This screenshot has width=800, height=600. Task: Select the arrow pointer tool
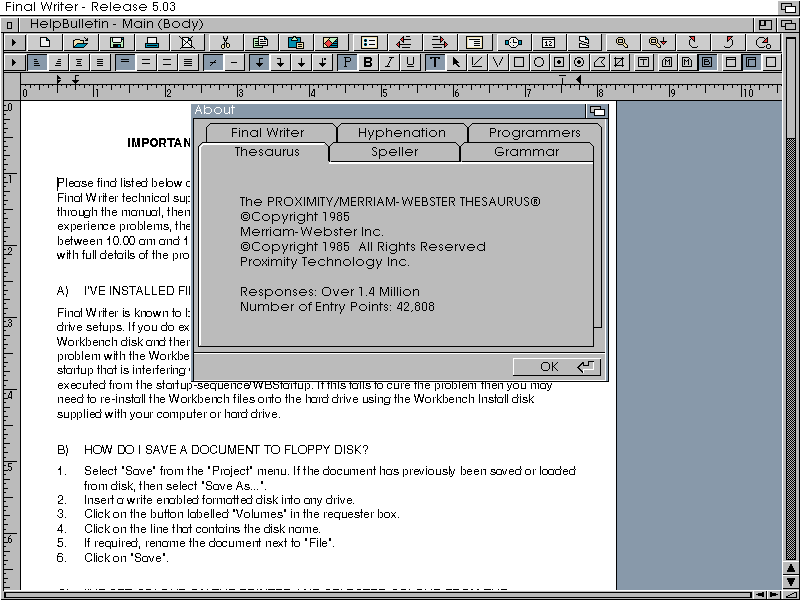[x=456, y=62]
